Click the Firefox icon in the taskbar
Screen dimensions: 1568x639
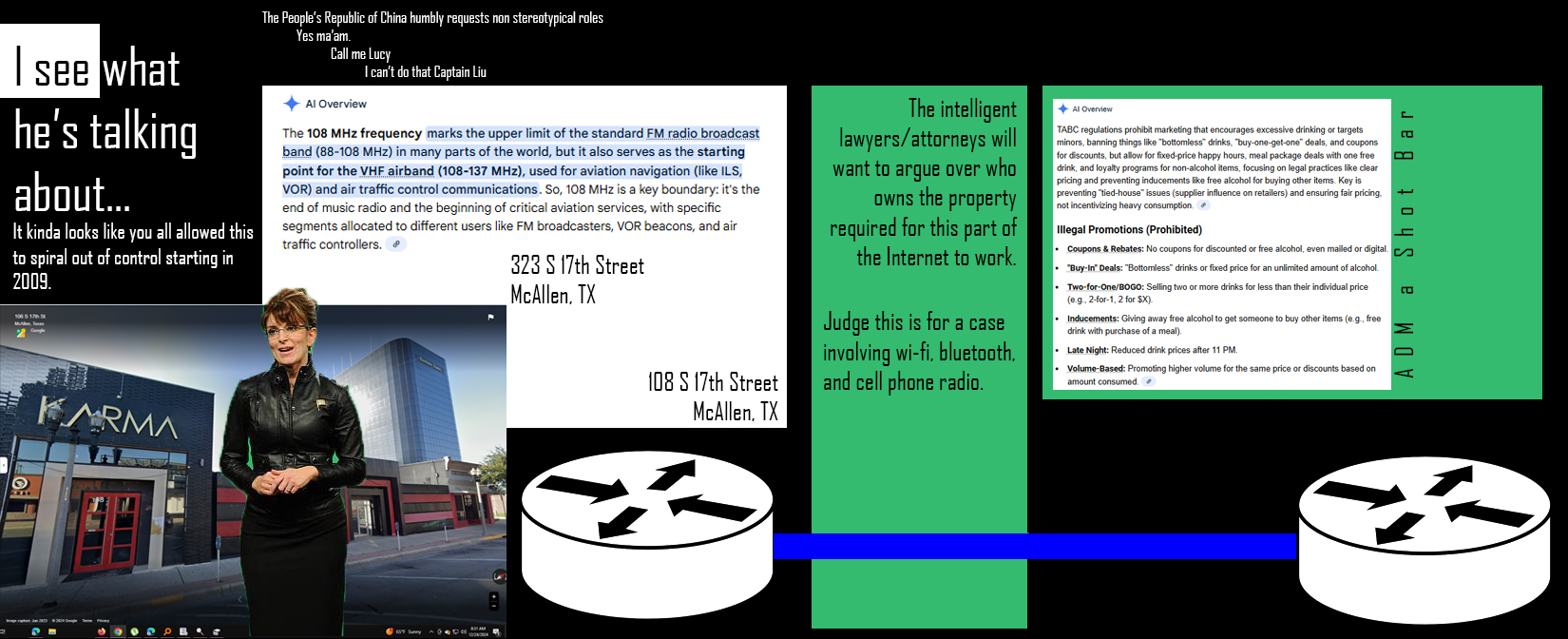pyautogui.click(x=102, y=631)
